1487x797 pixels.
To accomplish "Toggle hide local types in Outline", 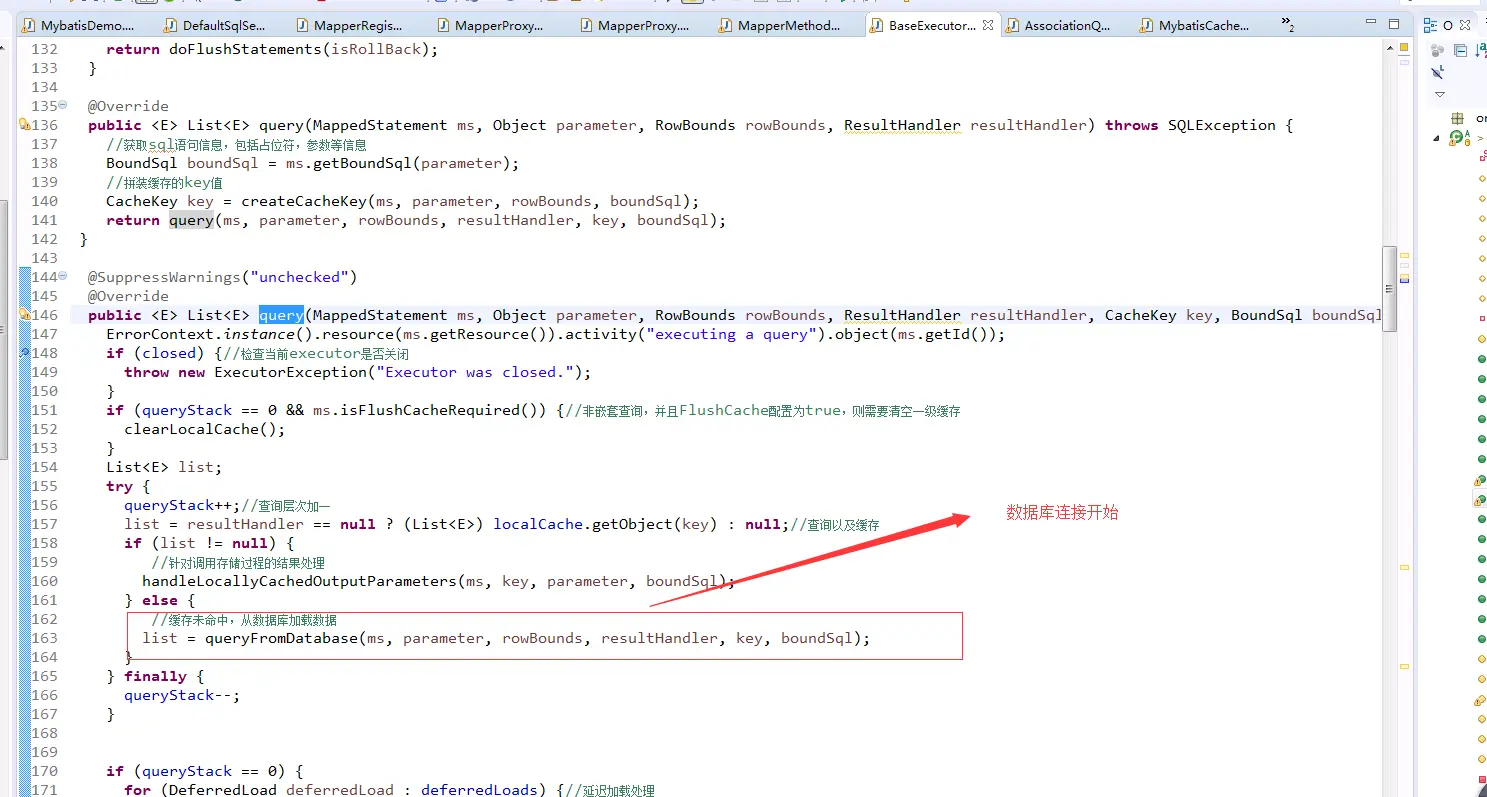I will pos(1438,72).
